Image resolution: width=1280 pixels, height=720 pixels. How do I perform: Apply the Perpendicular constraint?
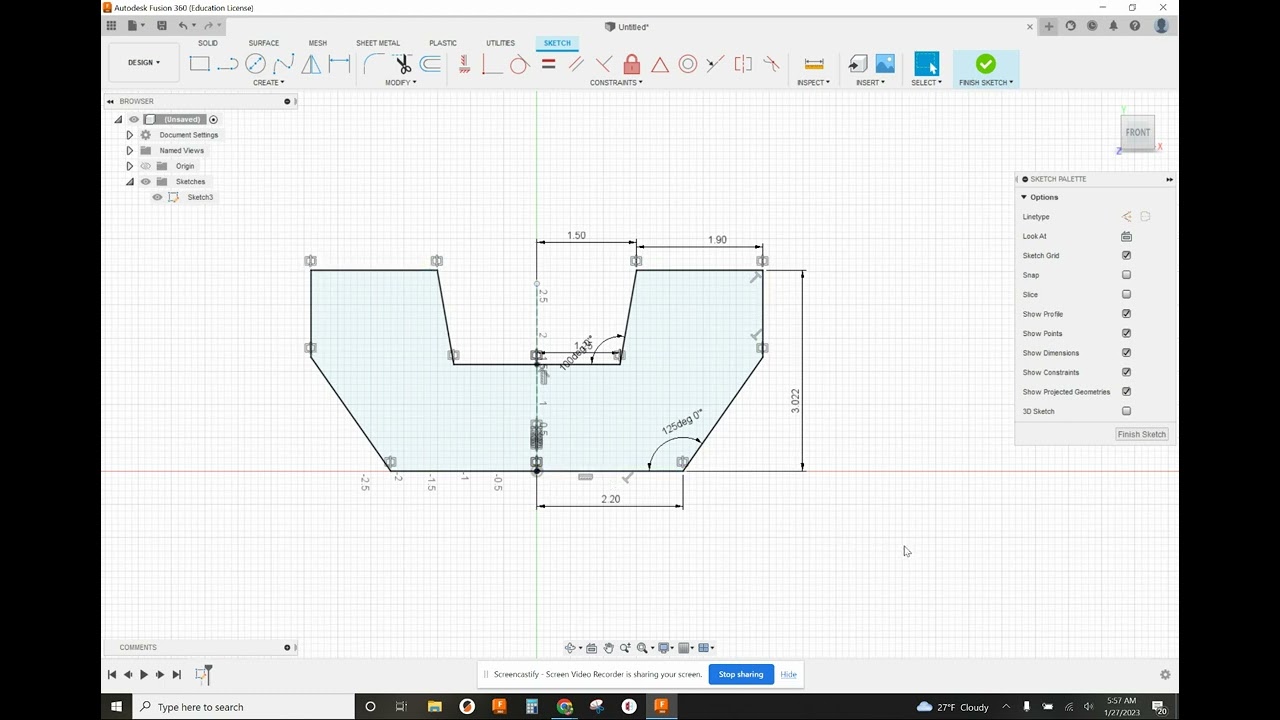604,64
